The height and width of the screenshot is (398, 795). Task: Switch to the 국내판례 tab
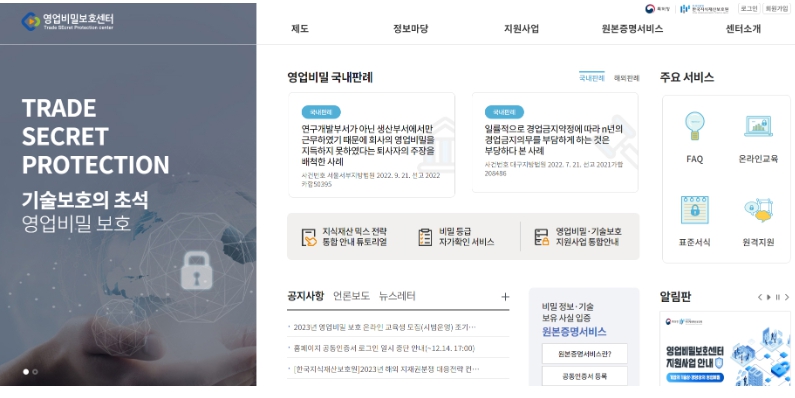tap(592, 78)
